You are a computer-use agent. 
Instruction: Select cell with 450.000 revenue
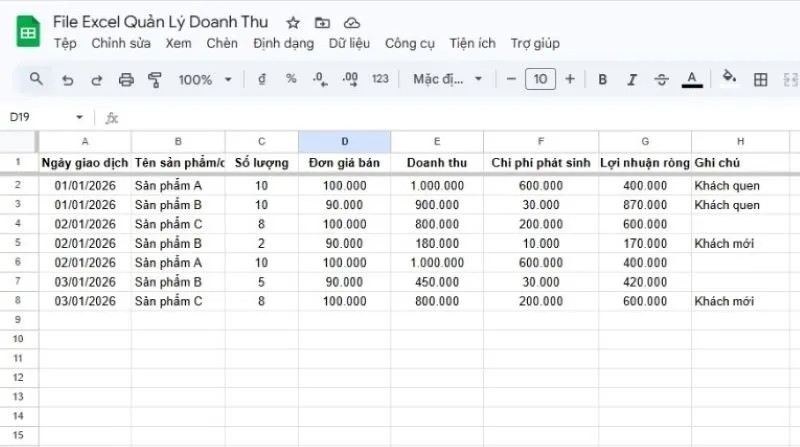(437, 282)
